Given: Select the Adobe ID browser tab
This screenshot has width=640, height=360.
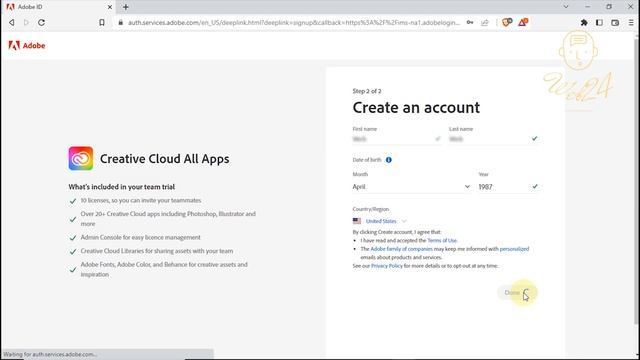Looking at the screenshot, I should pos(58,7).
